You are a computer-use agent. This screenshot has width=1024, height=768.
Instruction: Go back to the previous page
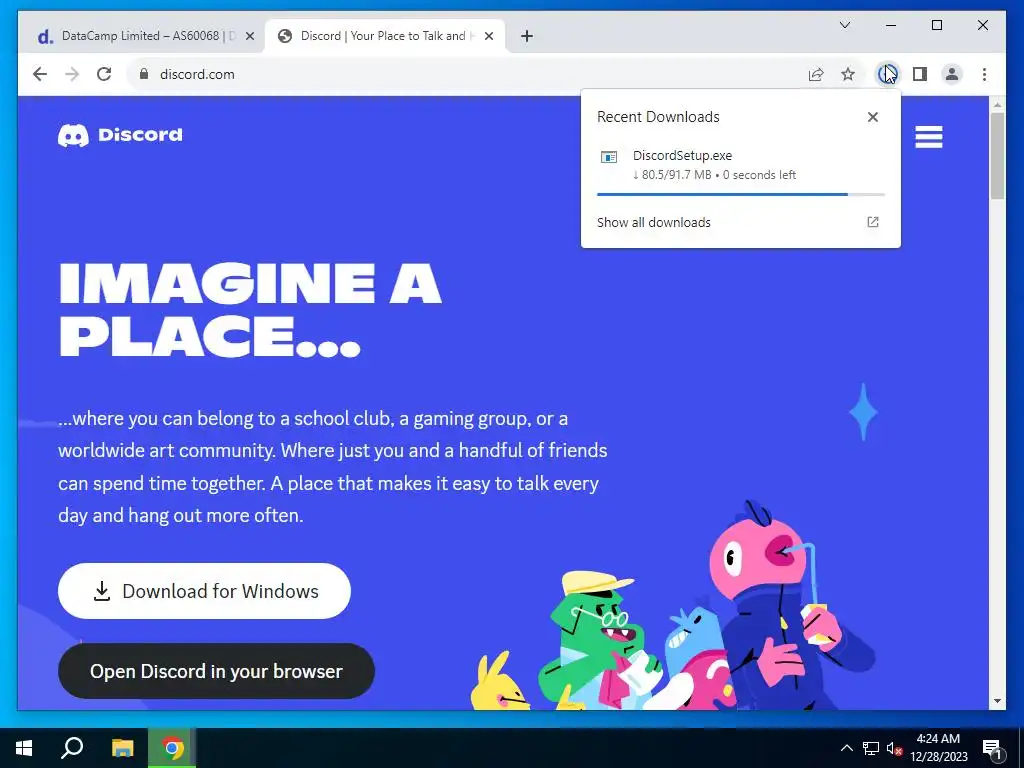40,74
